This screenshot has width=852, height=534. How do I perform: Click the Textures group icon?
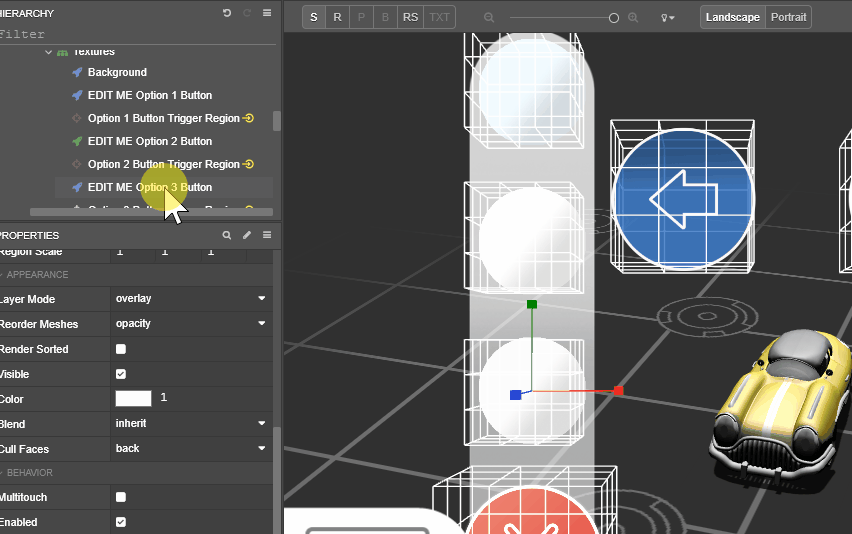tap(62, 52)
